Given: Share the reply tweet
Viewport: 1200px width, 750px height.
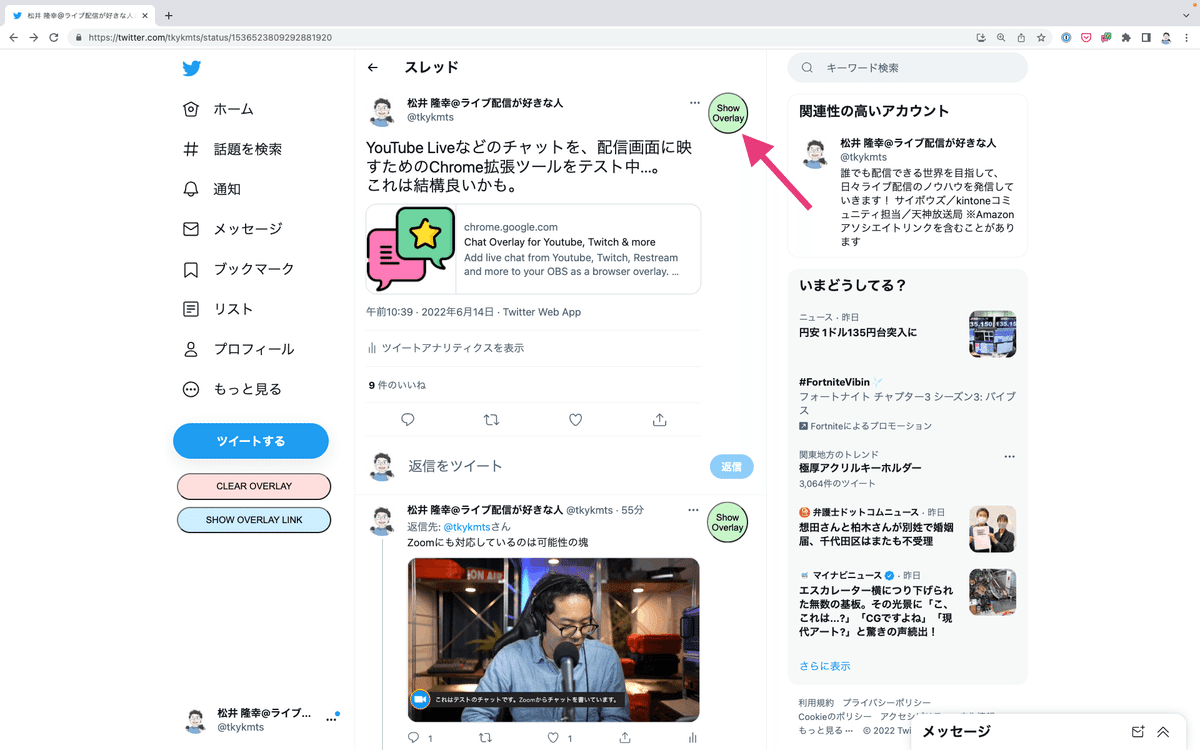Looking at the screenshot, I should (624, 738).
